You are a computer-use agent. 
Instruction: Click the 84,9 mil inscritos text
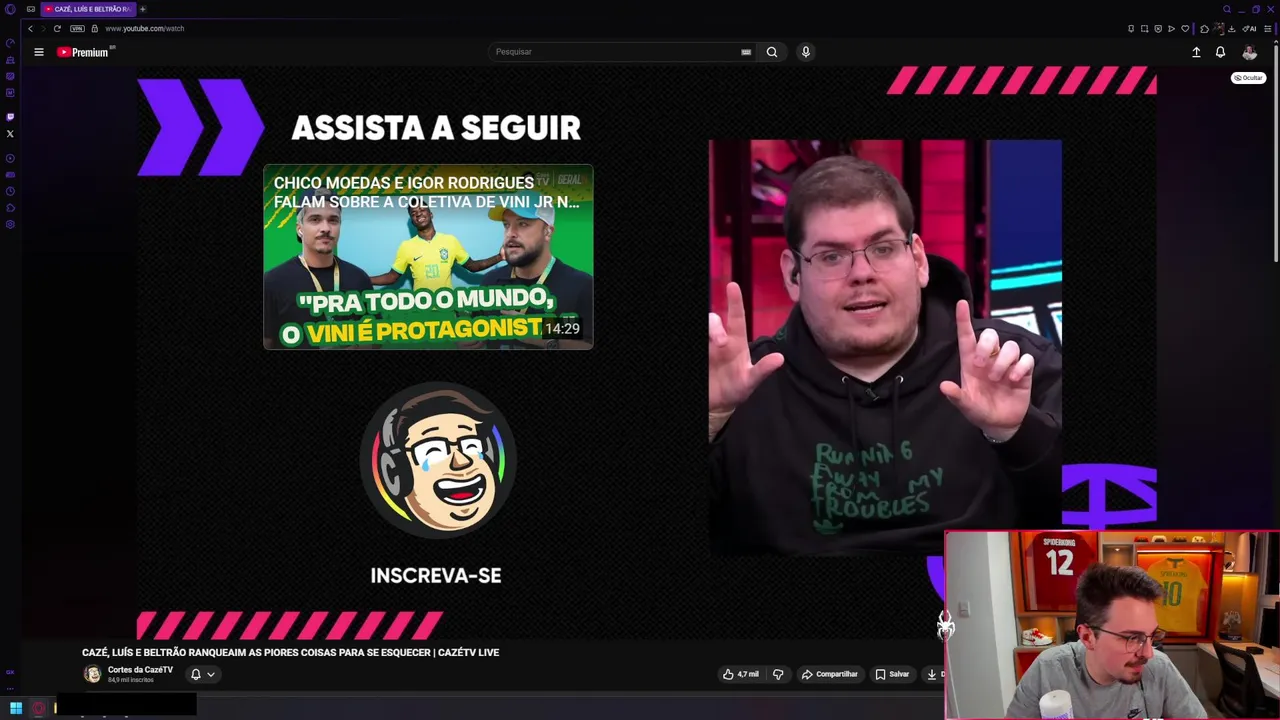click(x=131, y=680)
